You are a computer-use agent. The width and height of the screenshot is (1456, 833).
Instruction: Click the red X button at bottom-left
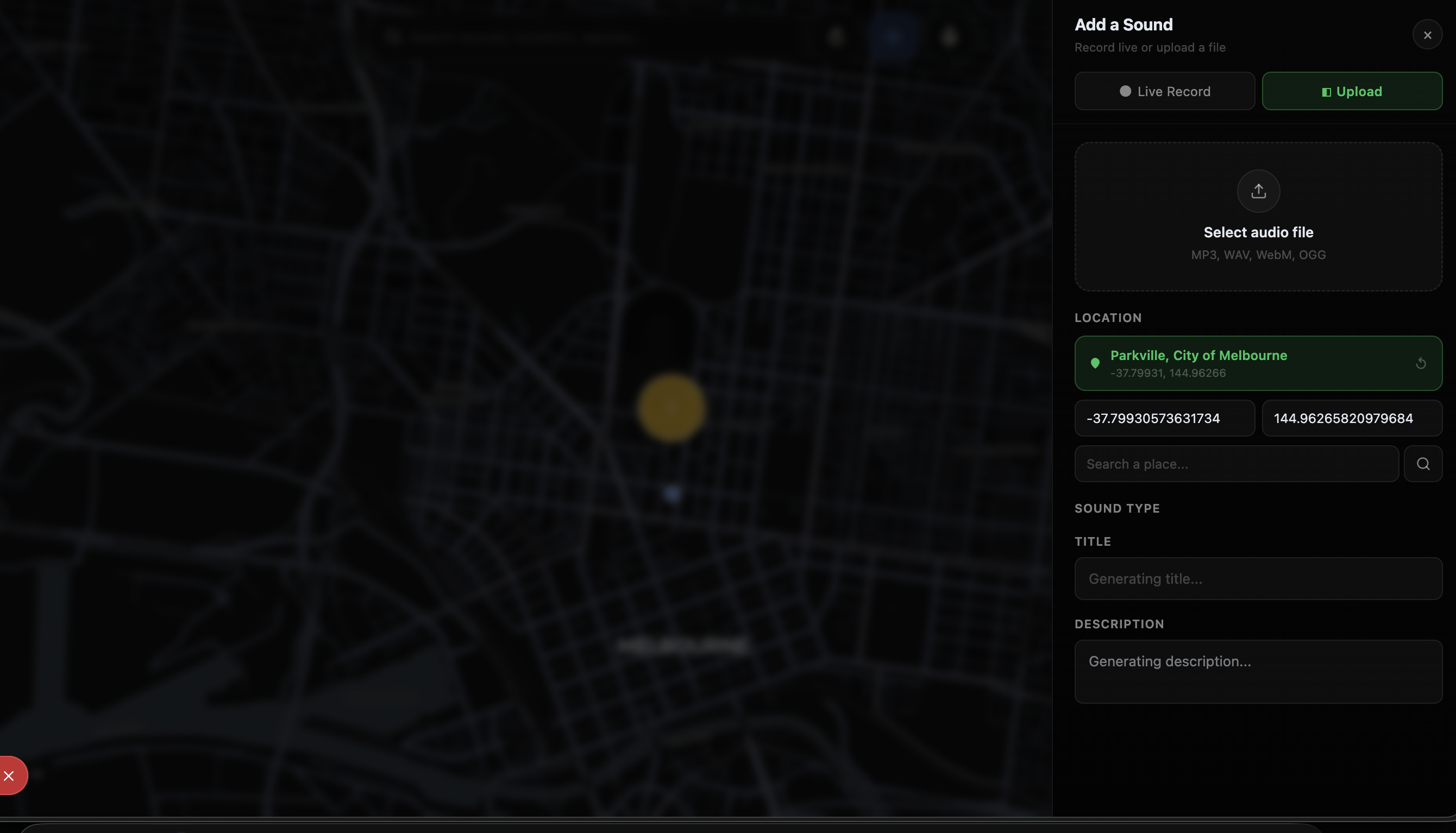[10, 776]
